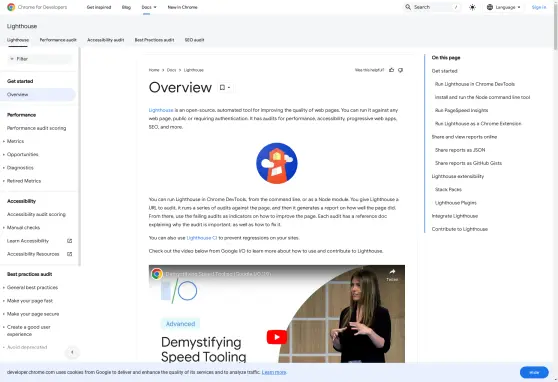The width and height of the screenshot is (558, 382).
Task: Open New in Chrome menu item
Action: (183, 7)
